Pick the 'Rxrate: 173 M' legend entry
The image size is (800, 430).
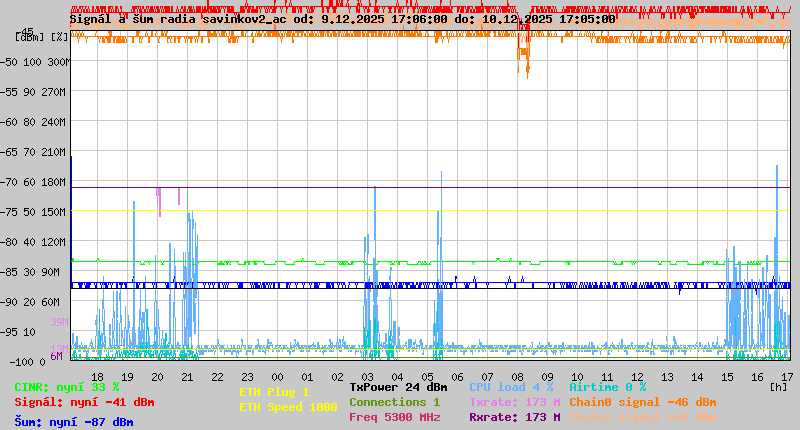pos(515,417)
